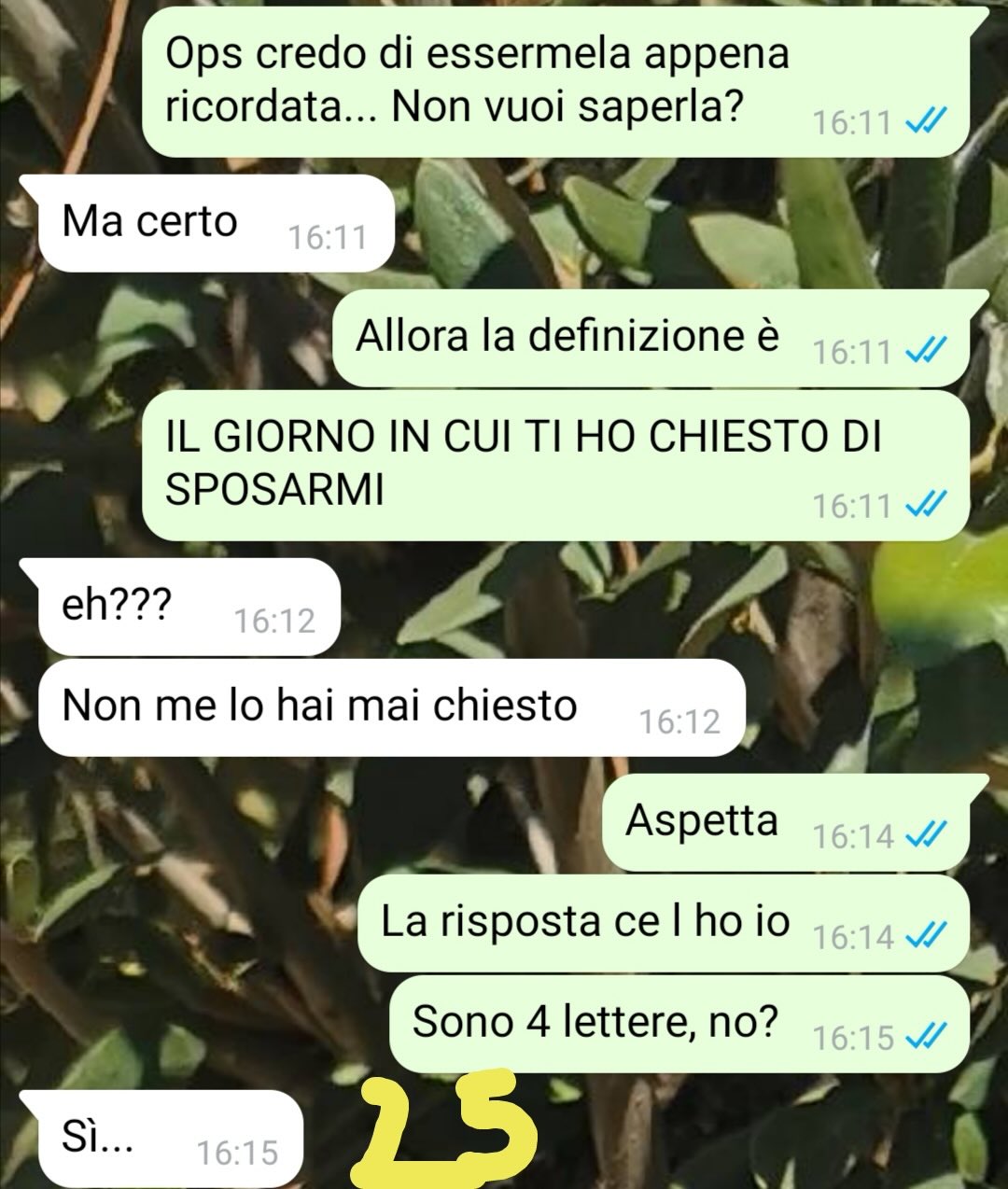Click the read-receipt checkmarks on 'Ops credo' message
1008x1189 pixels.
[x=927, y=120]
